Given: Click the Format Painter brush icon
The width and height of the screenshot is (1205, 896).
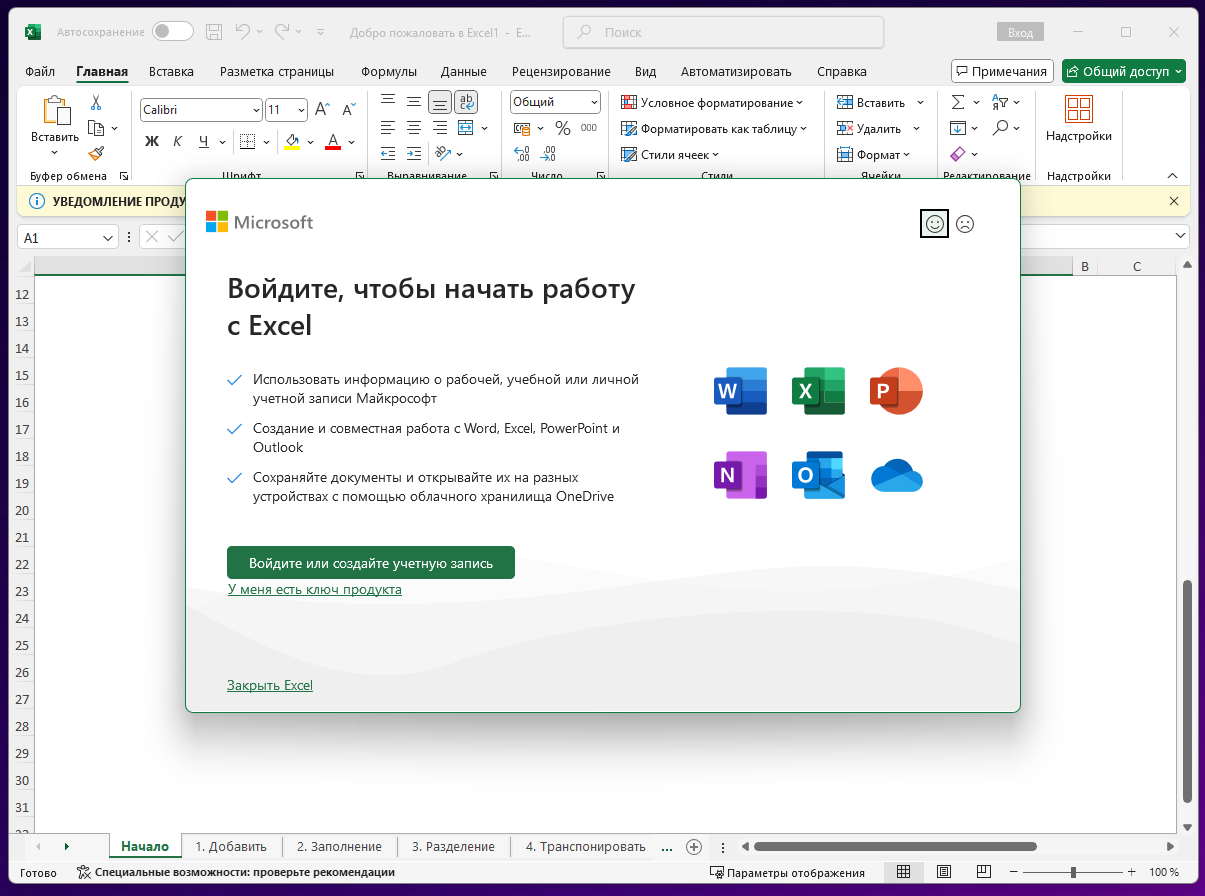Looking at the screenshot, I should (96, 153).
